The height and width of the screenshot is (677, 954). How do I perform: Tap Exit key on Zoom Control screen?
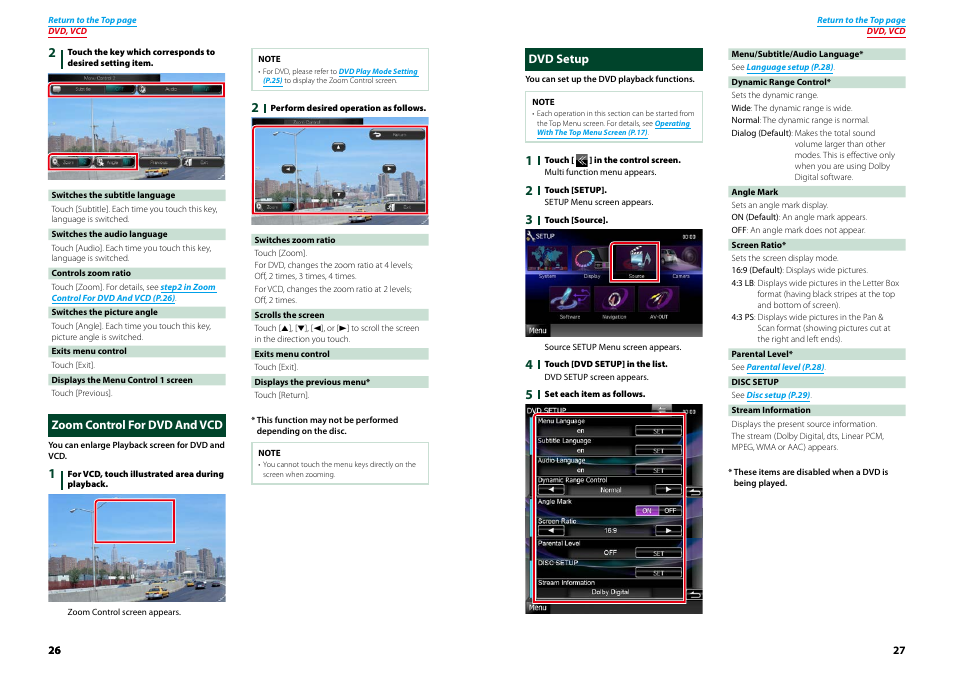(x=404, y=207)
